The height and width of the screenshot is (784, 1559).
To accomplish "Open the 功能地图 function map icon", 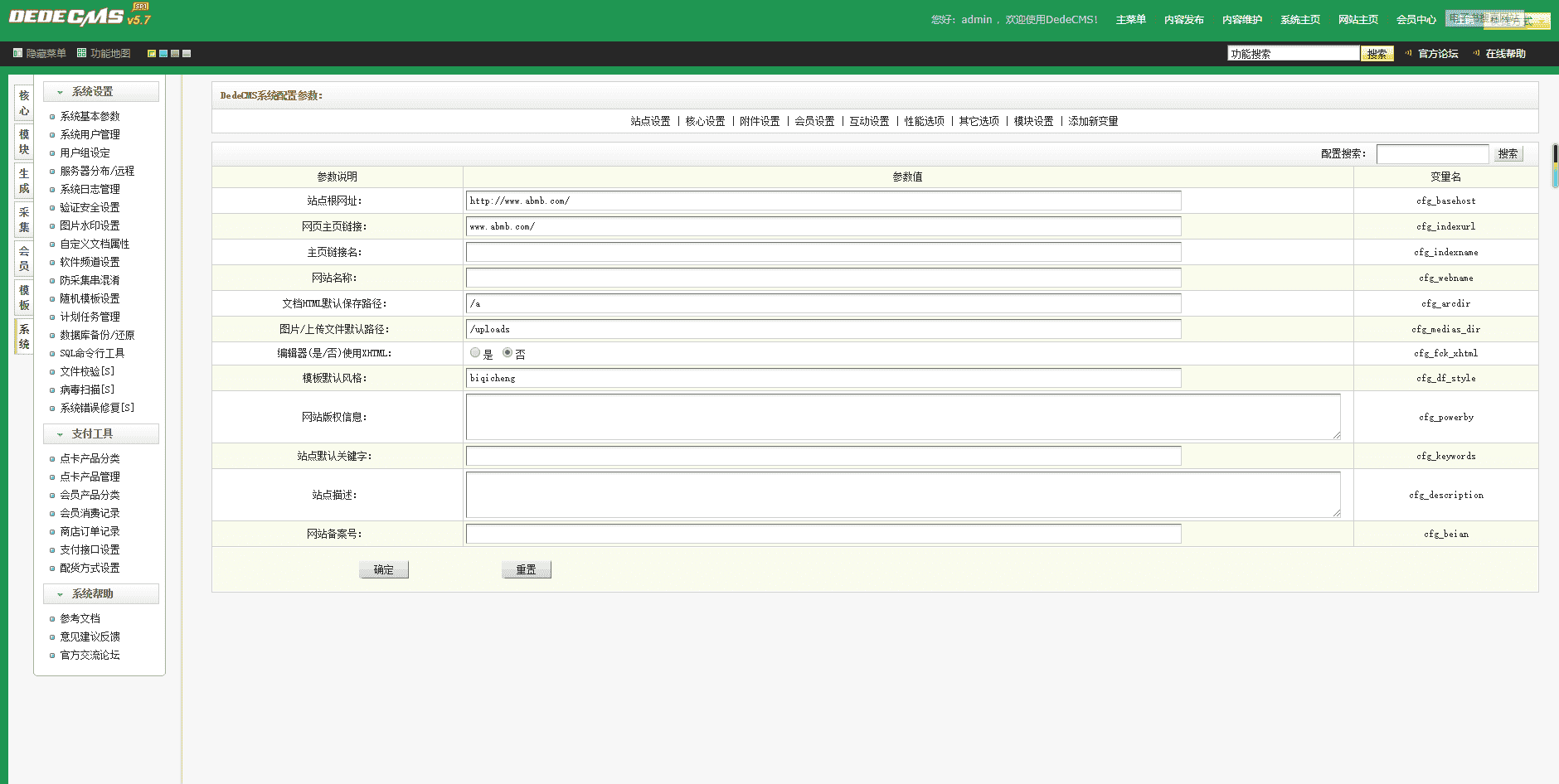I will click(x=81, y=53).
